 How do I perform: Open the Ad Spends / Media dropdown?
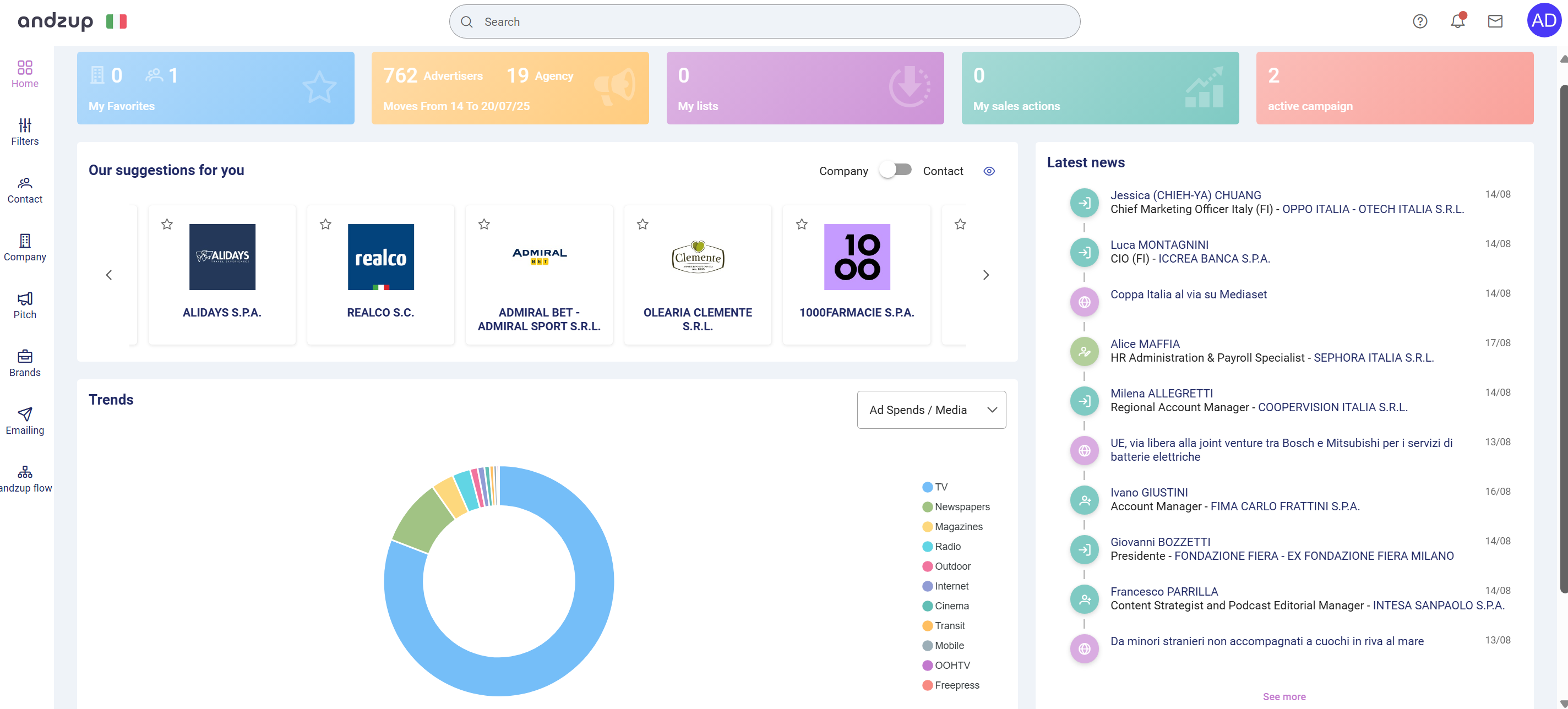[x=930, y=410]
